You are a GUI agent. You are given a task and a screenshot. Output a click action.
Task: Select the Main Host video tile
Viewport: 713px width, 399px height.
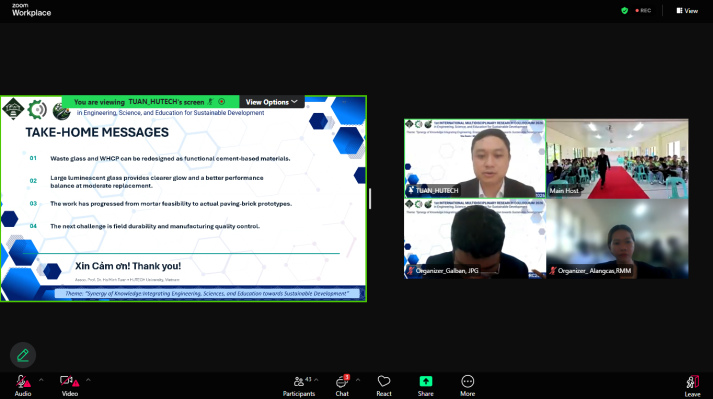(x=617, y=159)
